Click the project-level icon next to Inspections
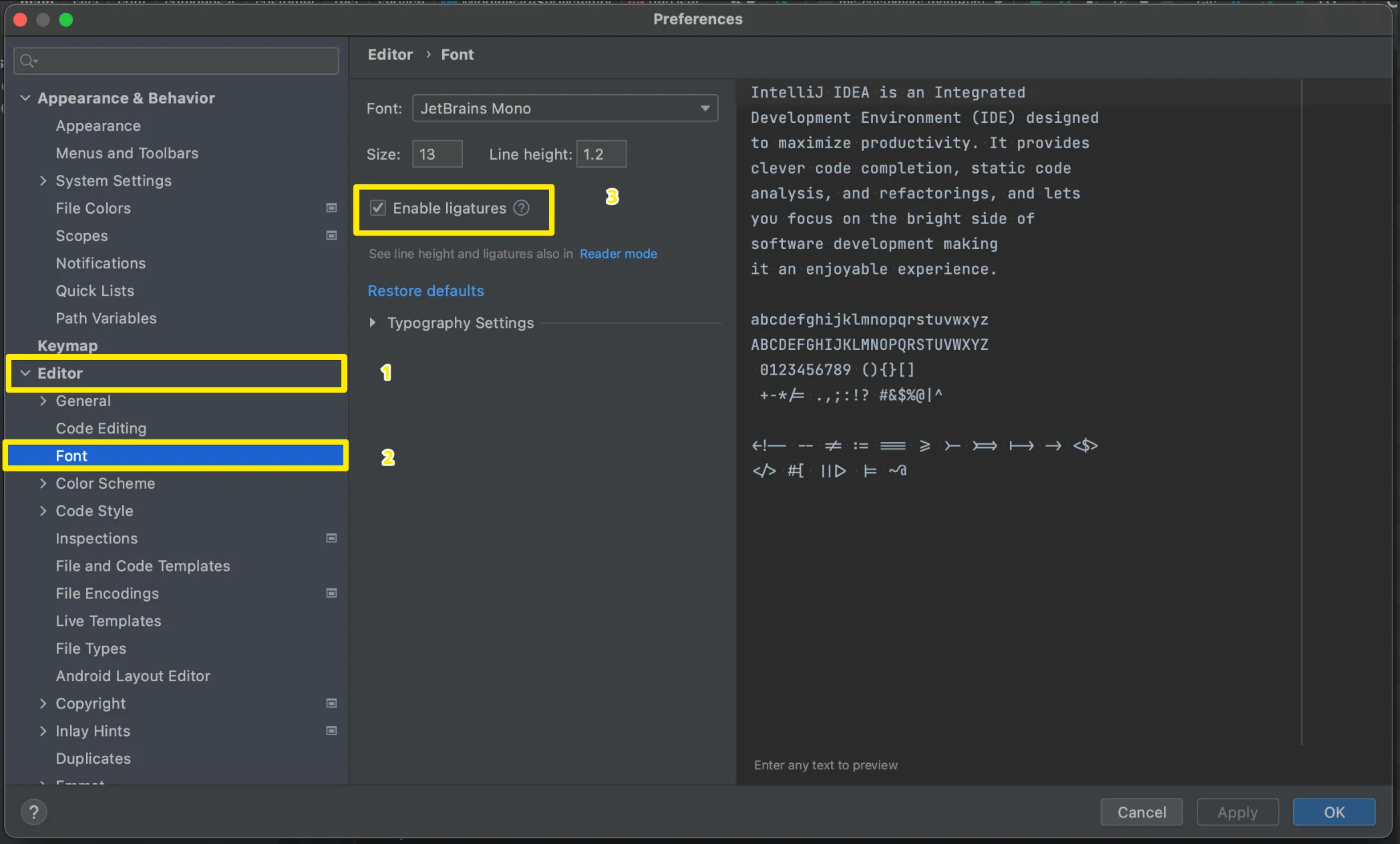The height and width of the screenshot is (844, 1400). pos(331,538)
